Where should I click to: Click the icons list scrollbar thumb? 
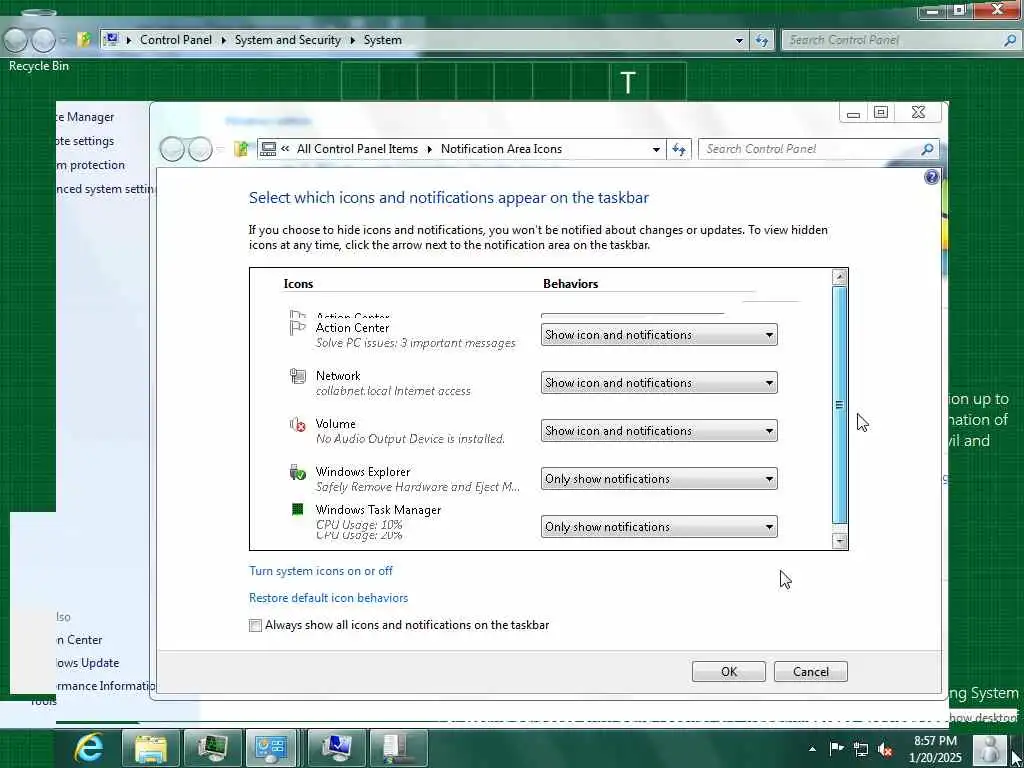coord(840,404)
